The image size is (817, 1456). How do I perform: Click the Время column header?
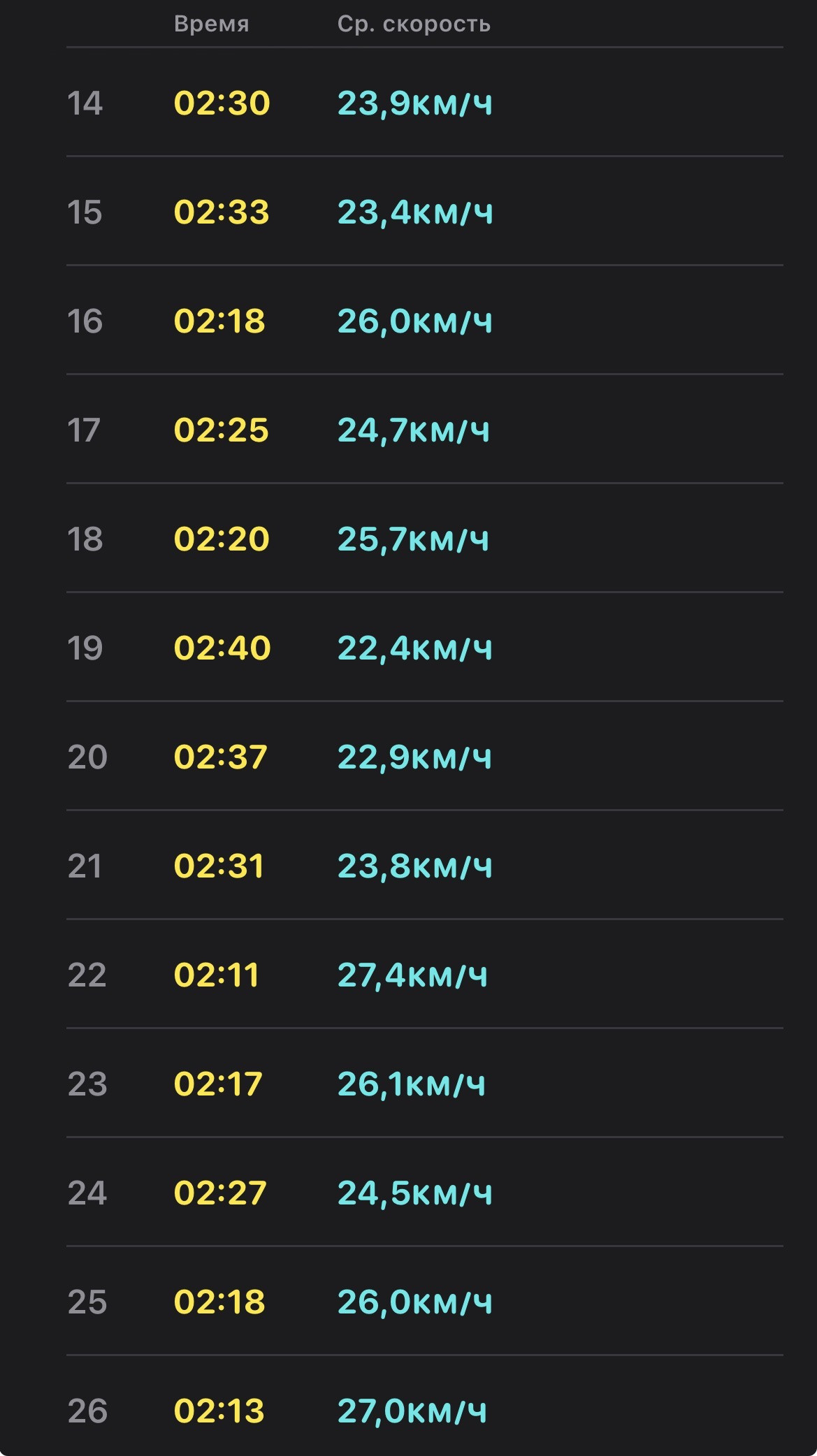click(212, 24)
